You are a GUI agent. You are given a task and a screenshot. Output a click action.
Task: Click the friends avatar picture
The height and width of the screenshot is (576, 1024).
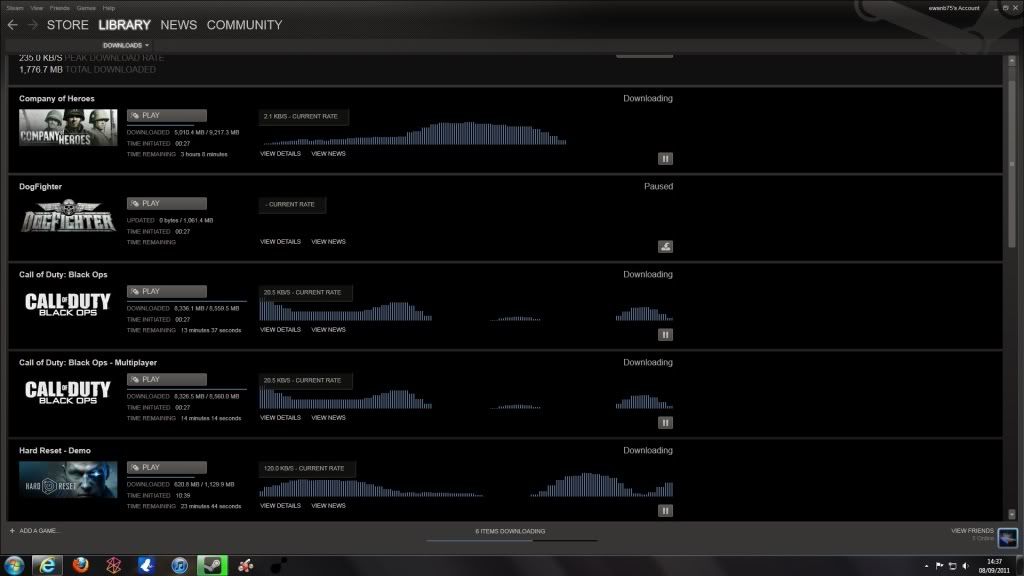[x=1008, y=537]
